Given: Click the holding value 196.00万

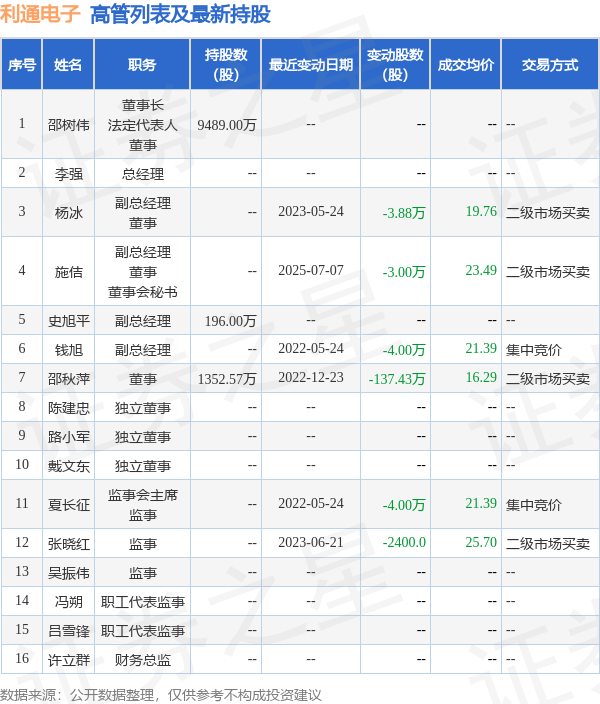Looking at the screenshot, I should [230, 321].
